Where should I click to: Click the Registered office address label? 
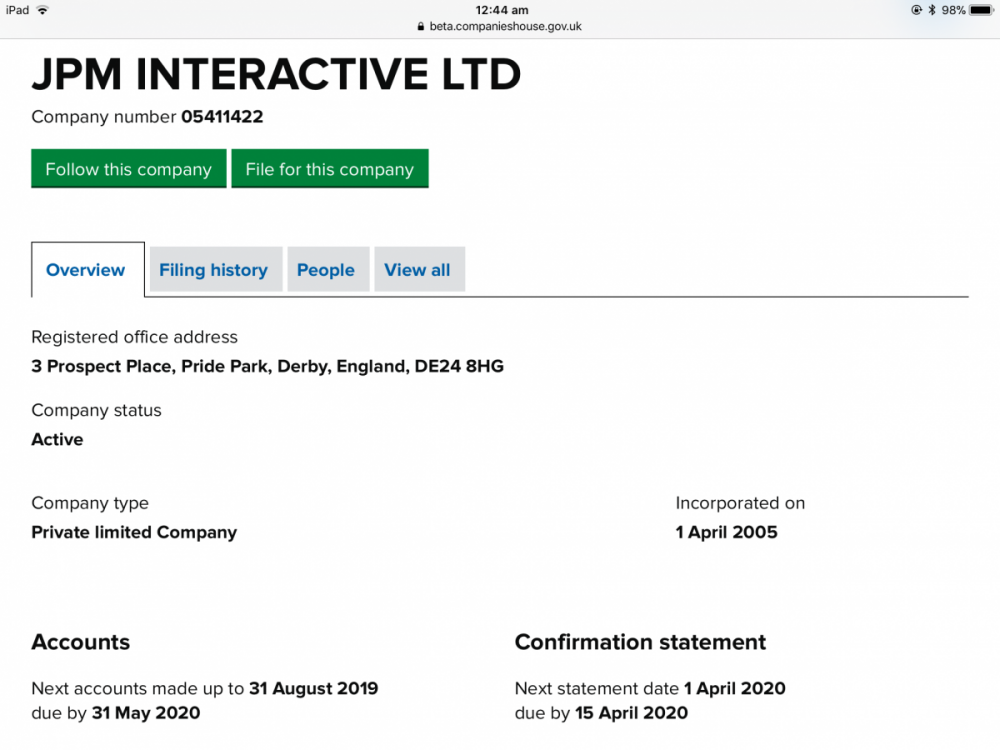pyautogui.click(x=135, y=337)
